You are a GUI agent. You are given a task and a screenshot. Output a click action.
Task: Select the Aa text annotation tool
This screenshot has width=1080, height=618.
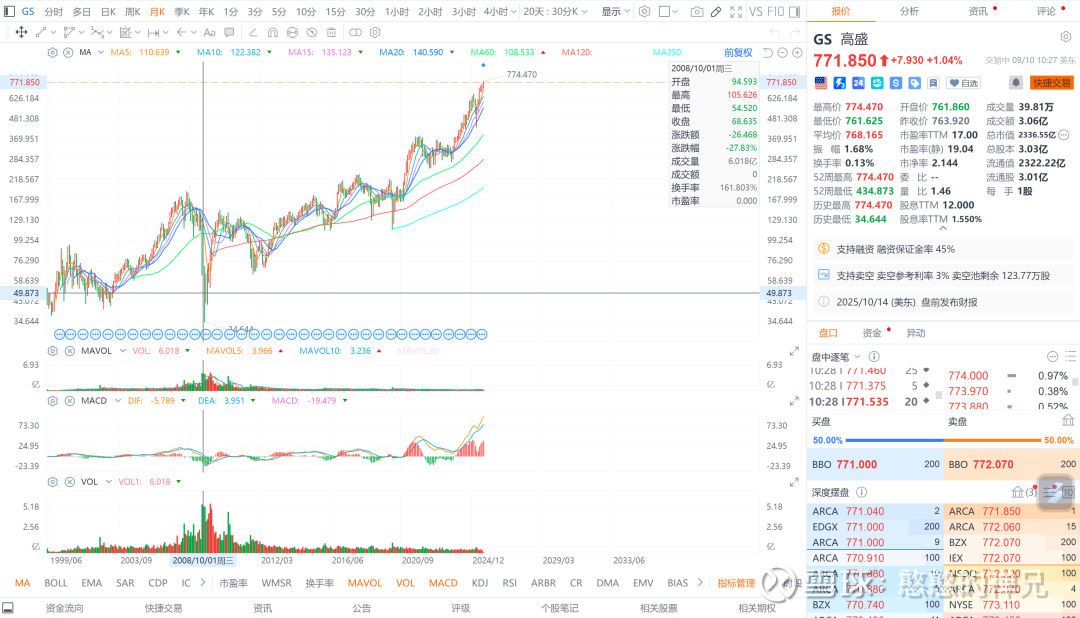point(209,32)
